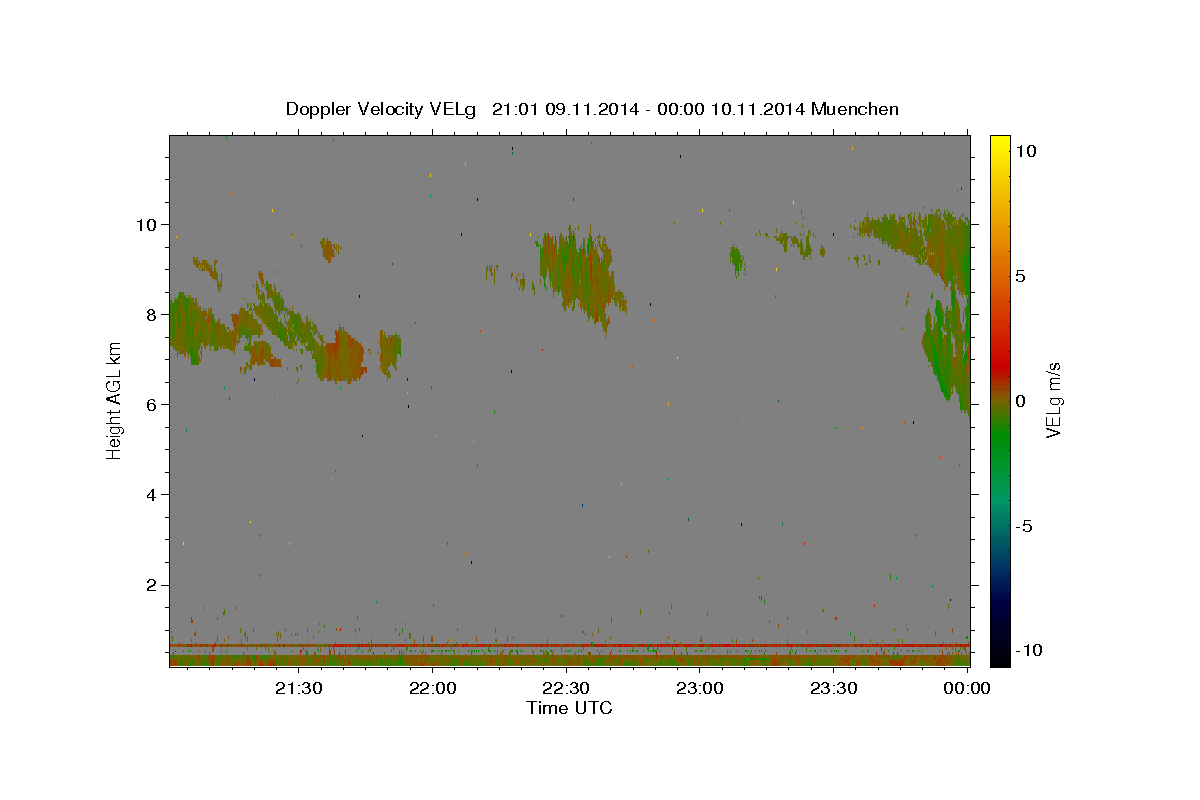
Task: Click the yellow top of the velocity colorbar
Action: coord(1000,145)
